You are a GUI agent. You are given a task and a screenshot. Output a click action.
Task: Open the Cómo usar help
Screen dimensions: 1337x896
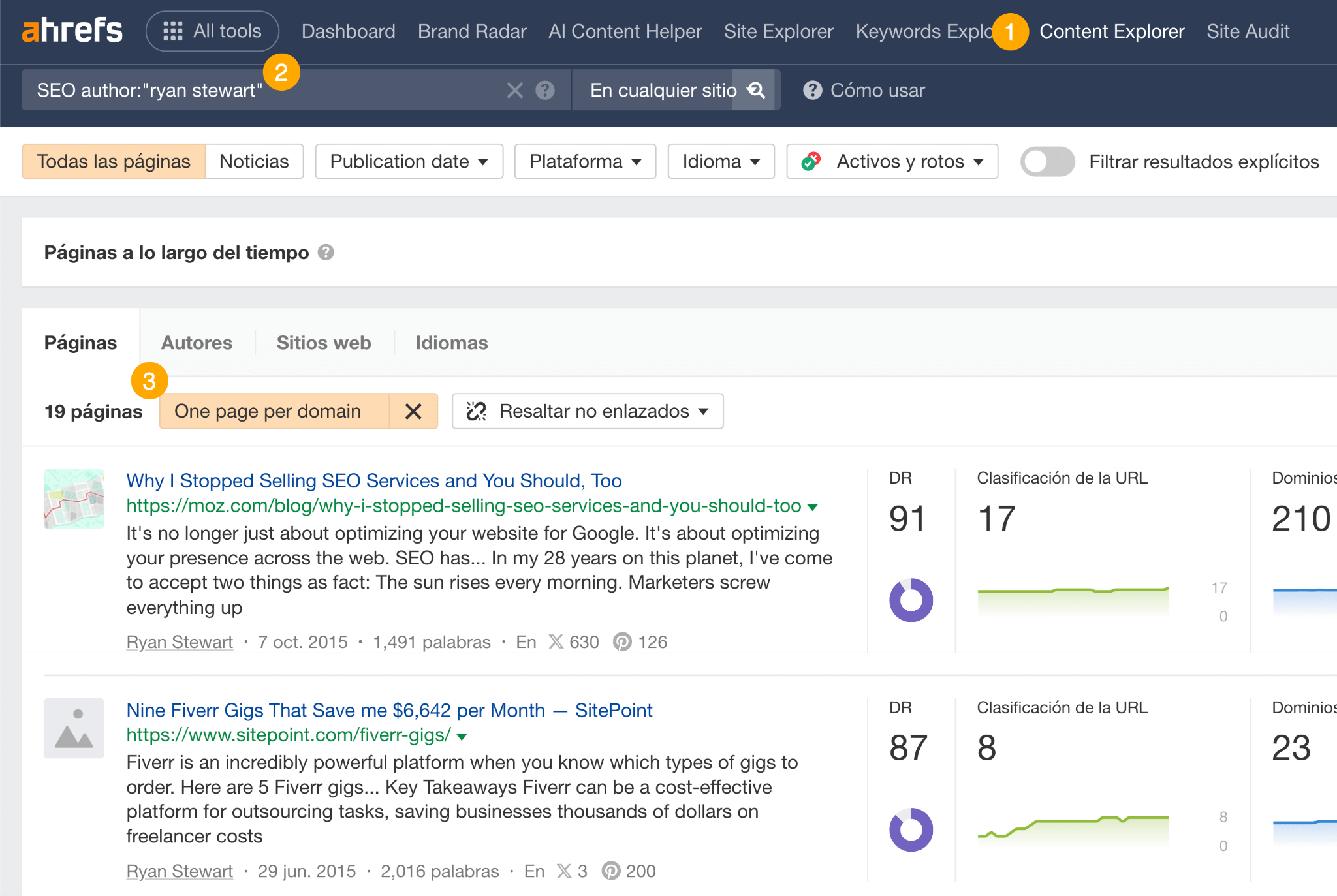coord(863,90)
